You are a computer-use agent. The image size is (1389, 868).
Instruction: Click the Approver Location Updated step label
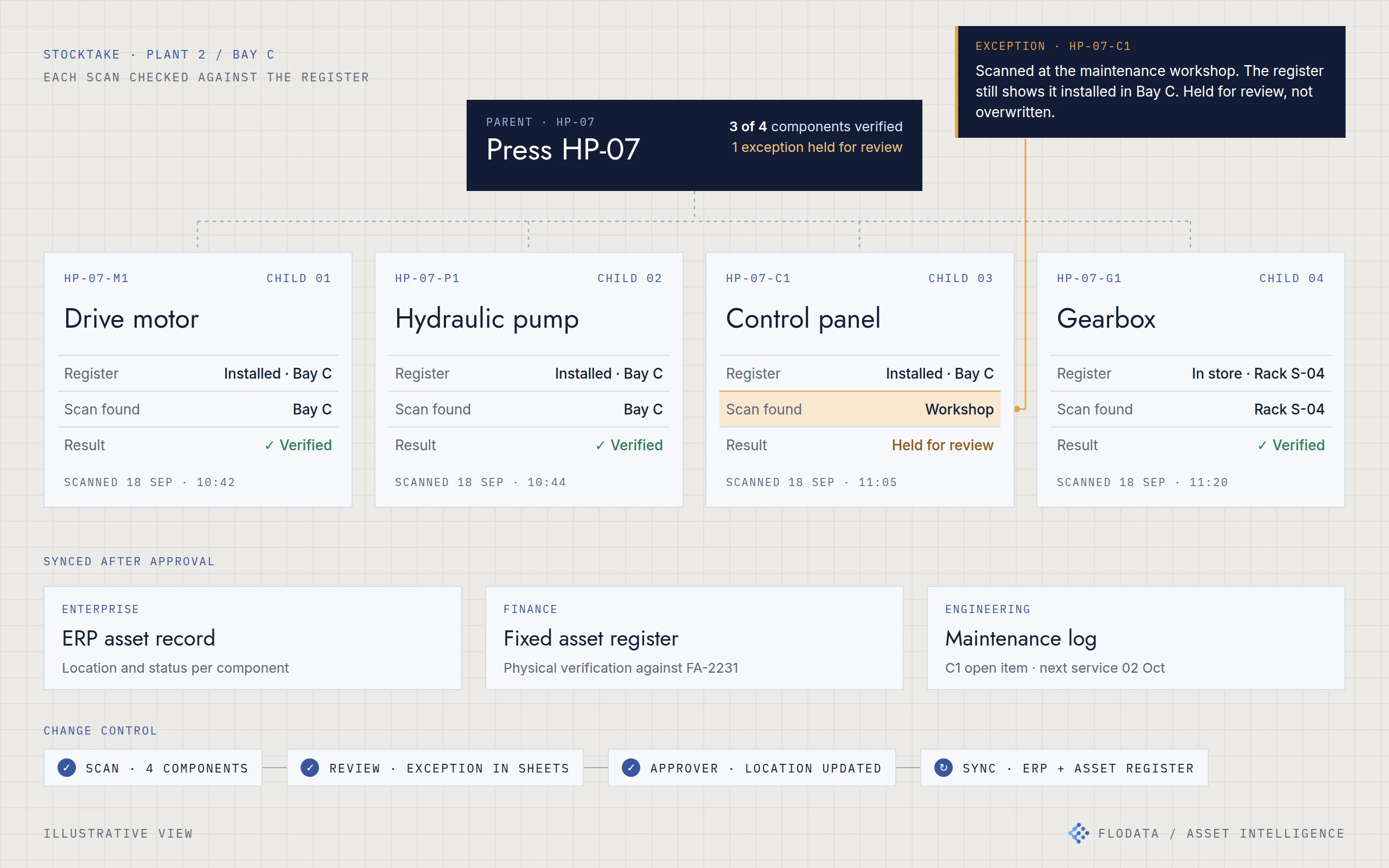tap(766, 768)
